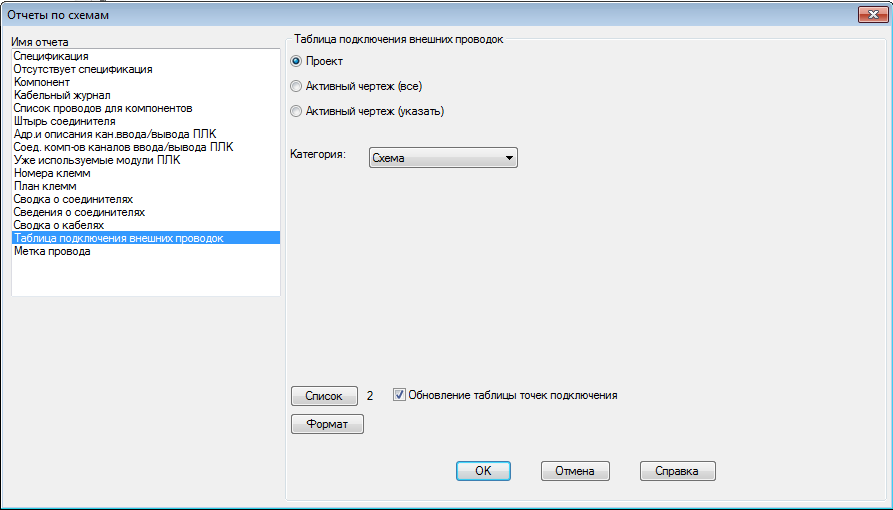Screen dimensions: 893x510
Task: Select Сводка о кабелях item
Action: coord(59,225)
